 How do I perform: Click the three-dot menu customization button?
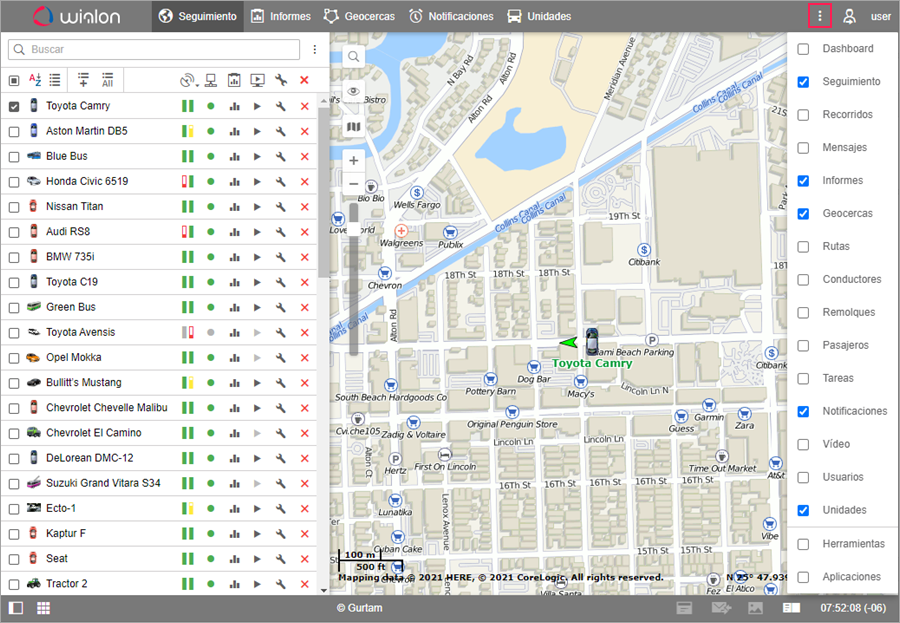coord(820,16)
